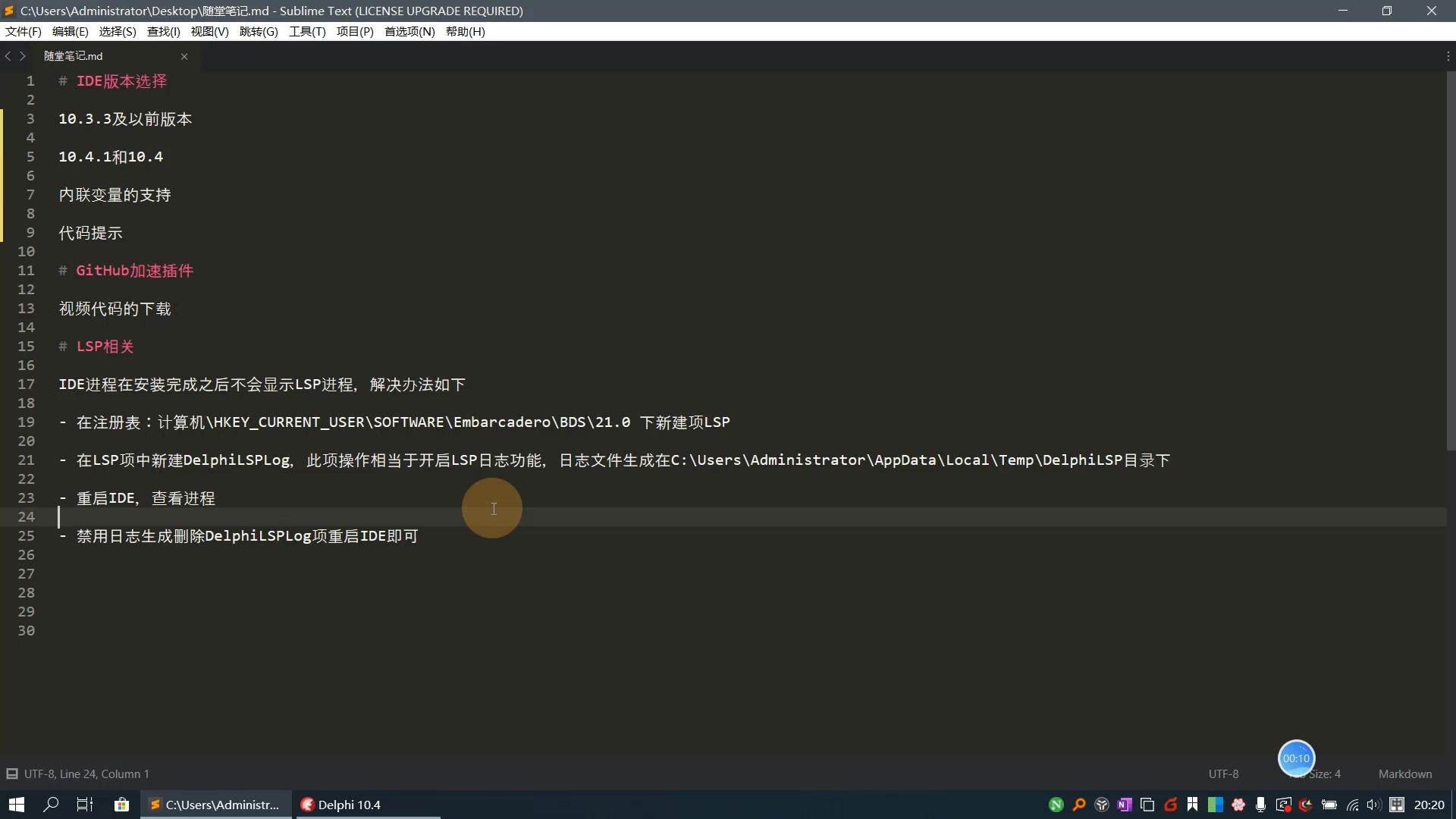Click the heading IDE版本选择 on line 1
This screenshot has height=819, width=1456.
tap(121, 81)
